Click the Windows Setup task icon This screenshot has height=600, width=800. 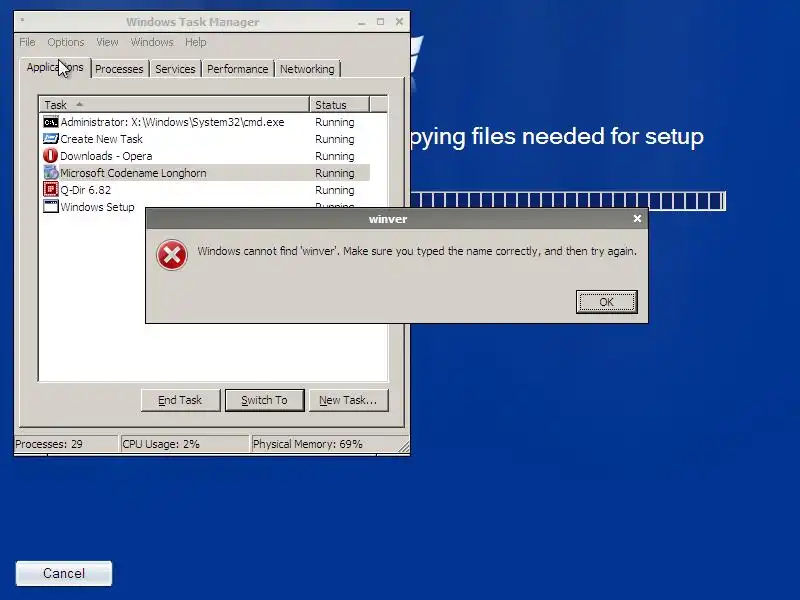51,206
